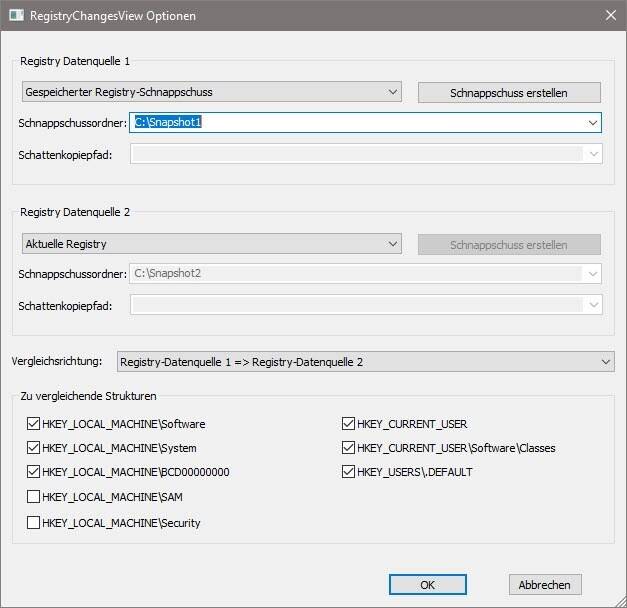Toggle HKEY_LOCAL_MACHINE\System checkbox
The height and width of the screenshot is (608, 627).
(34, 448)
